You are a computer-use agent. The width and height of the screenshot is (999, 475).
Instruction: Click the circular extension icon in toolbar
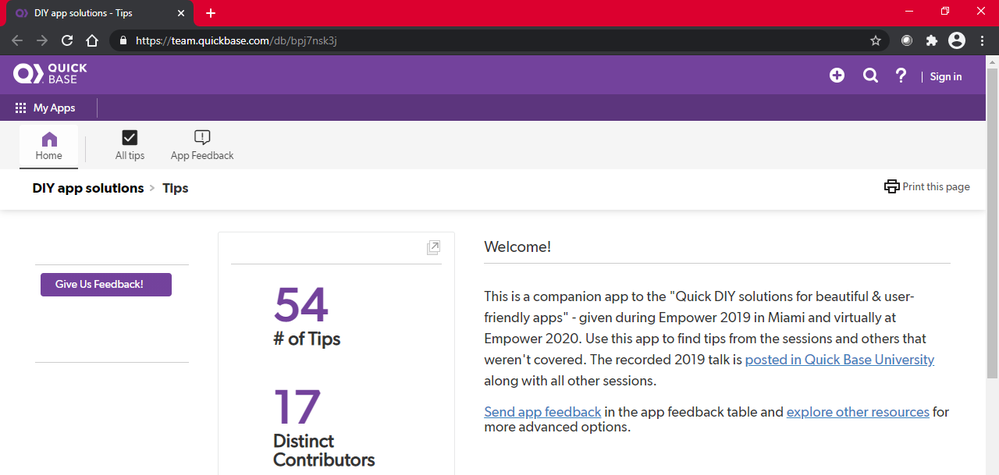[907, 41]
